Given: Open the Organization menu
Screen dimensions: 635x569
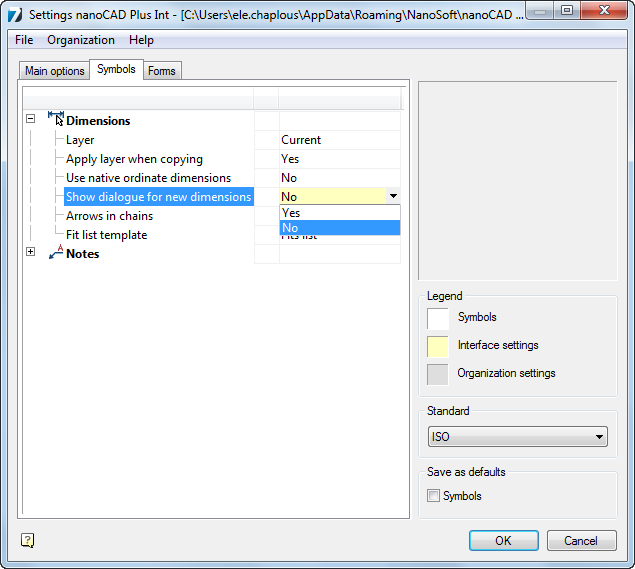Looking at the screenshot, I should pyautogui.click(x=81, y=40).
